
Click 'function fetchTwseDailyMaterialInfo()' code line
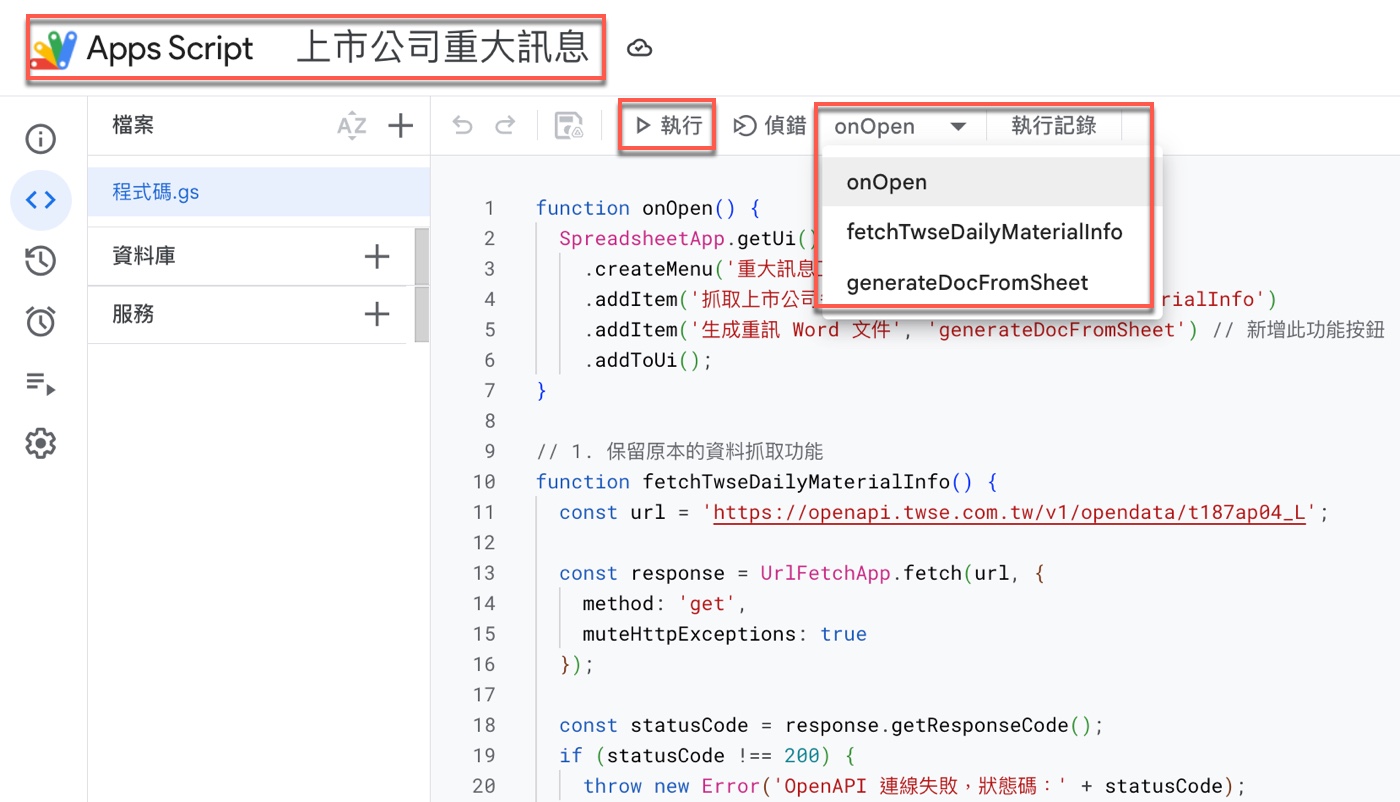pos(766,482)
